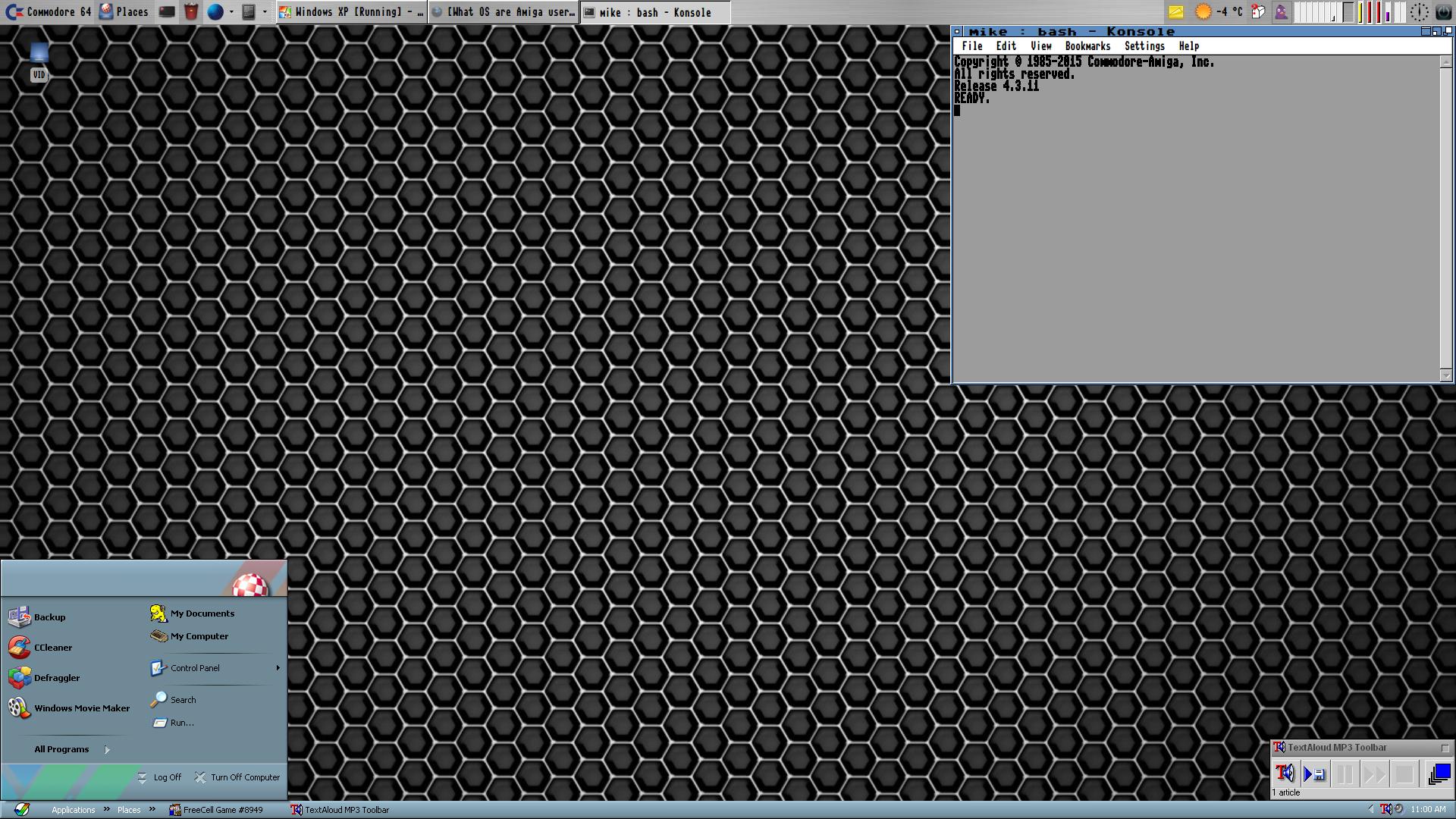Launch CCleaner from Start menu

pyautogui.click(x=41, y=648)
